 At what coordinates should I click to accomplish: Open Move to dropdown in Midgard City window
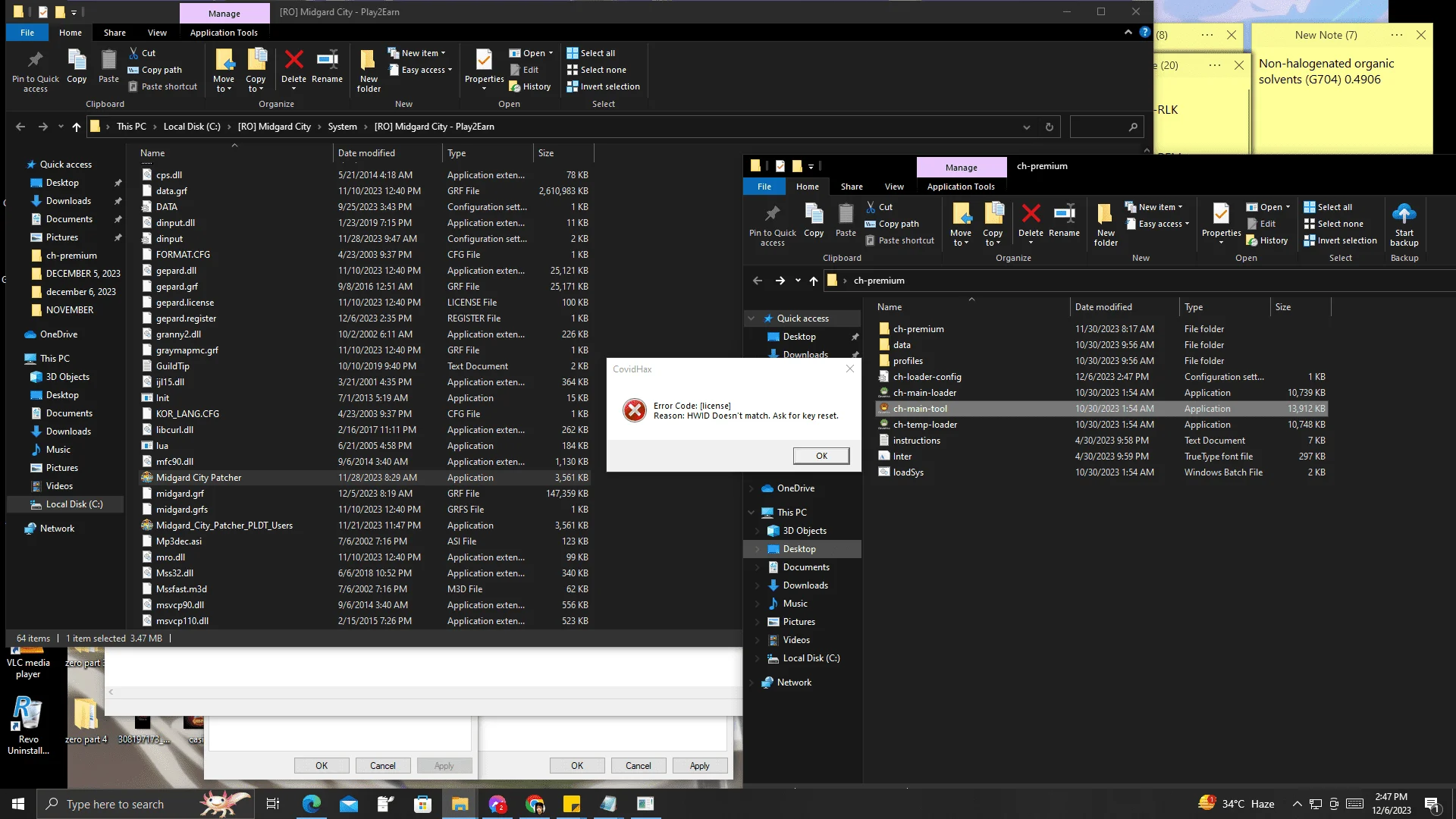coord(224,71)
